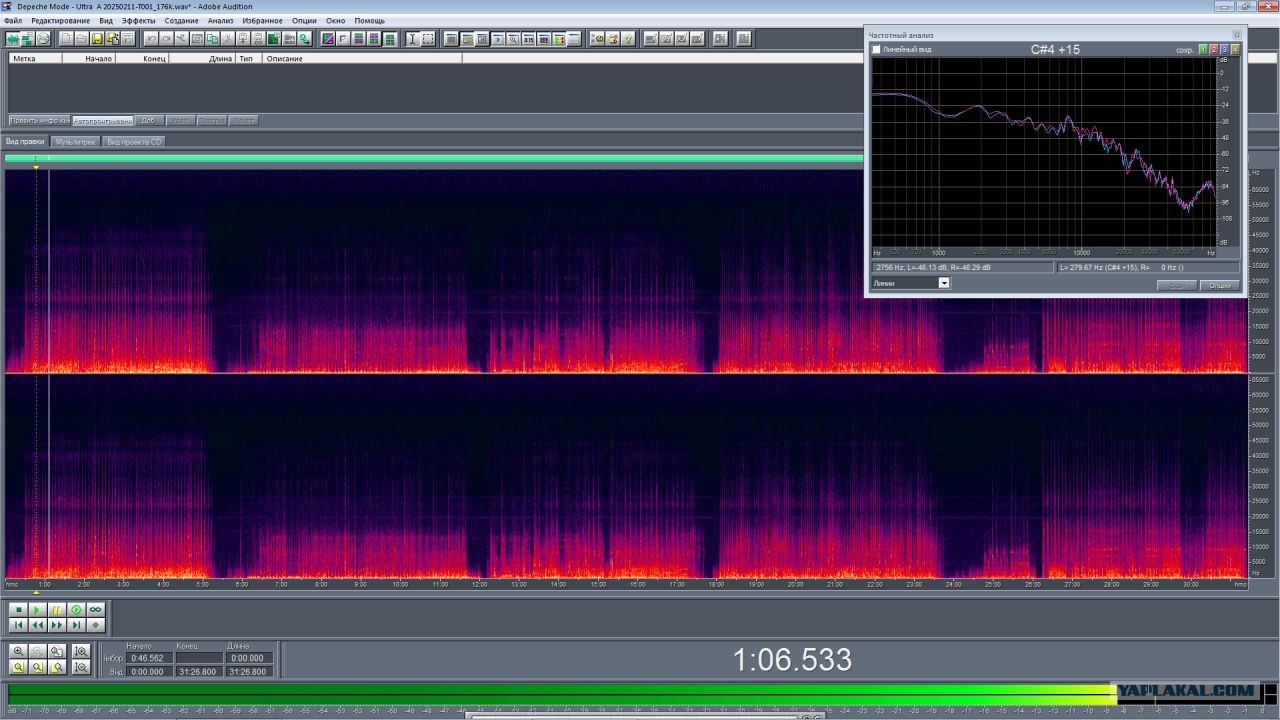Open the Анализ menu

(220, 21)
